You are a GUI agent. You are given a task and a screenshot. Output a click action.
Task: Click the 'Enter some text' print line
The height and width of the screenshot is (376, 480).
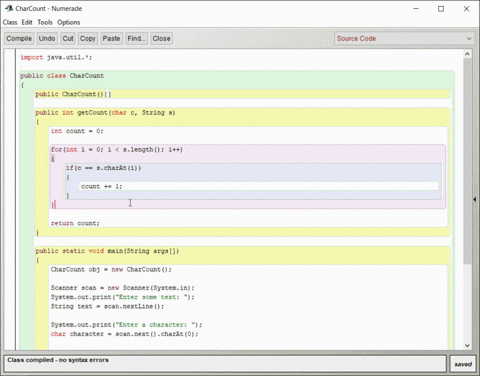(x=122, y=297)
